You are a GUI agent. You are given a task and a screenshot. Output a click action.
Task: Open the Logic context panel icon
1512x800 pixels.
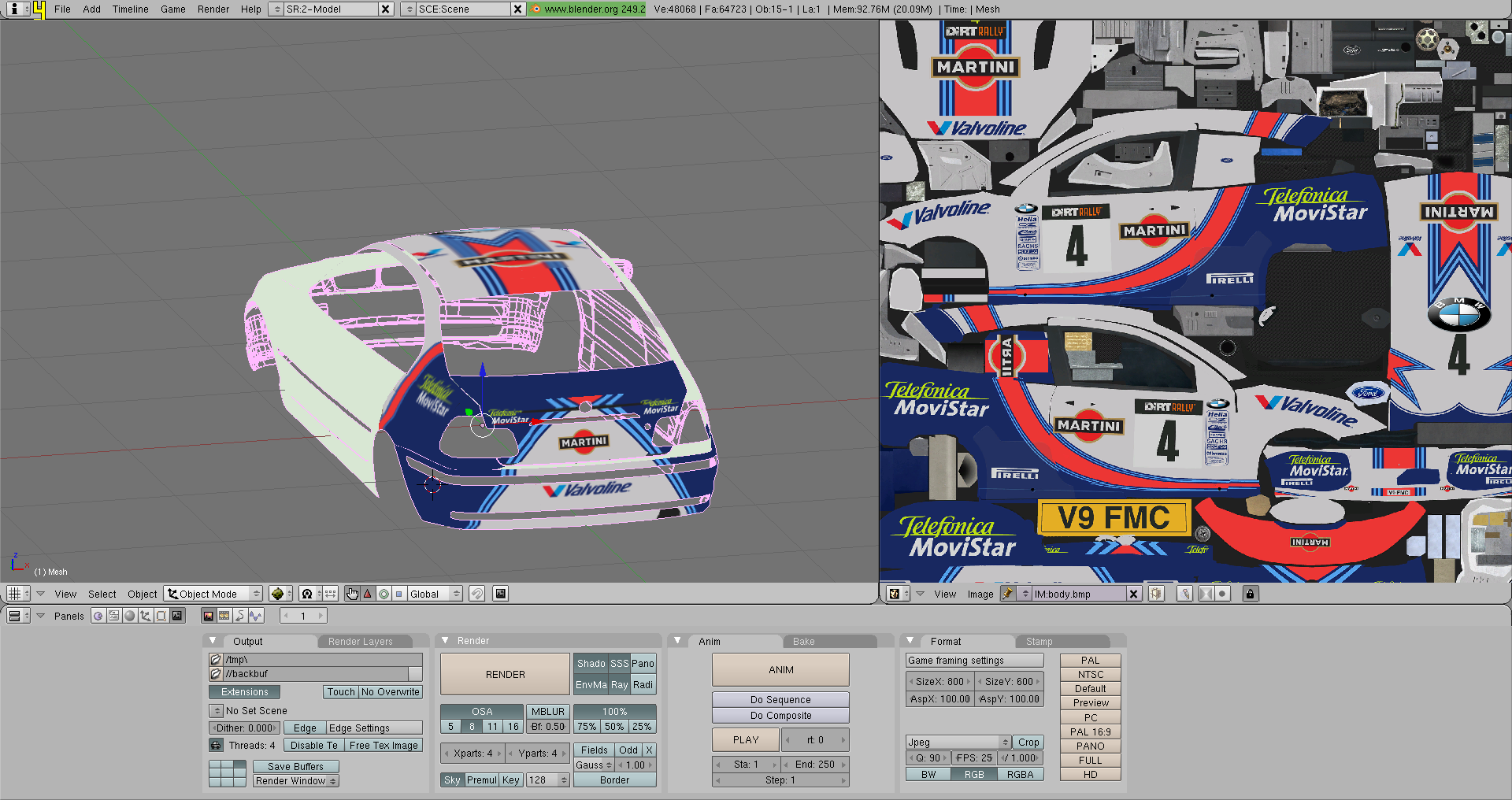[98, 616]
